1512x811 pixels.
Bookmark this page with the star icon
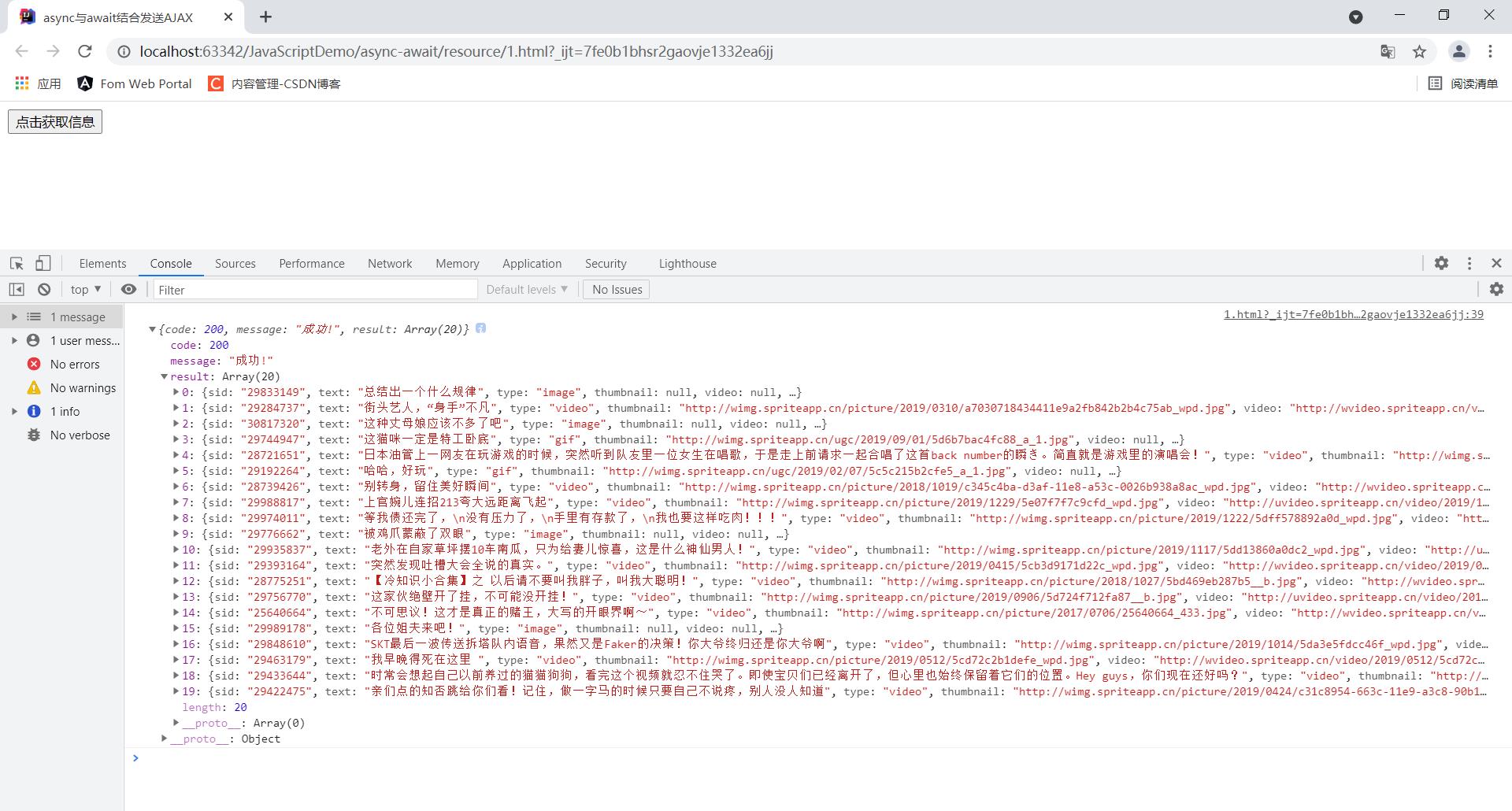(x=1419, y=51)
